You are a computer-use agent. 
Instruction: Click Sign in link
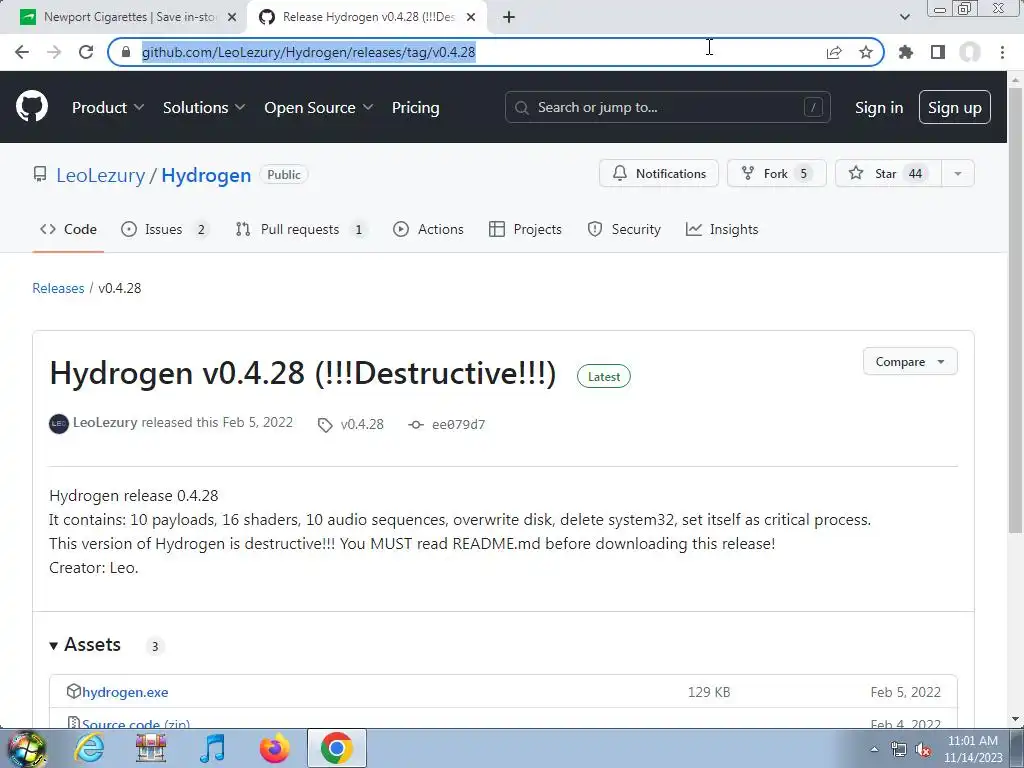(879, 108)
